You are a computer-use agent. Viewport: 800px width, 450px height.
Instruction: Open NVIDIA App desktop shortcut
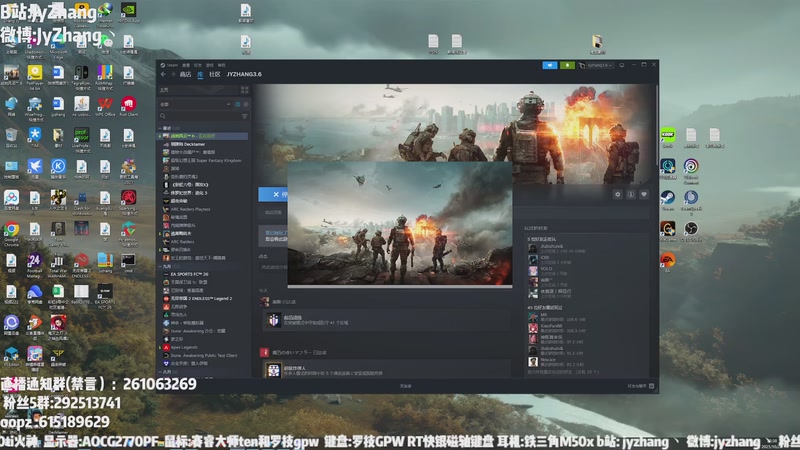[129, 12]
